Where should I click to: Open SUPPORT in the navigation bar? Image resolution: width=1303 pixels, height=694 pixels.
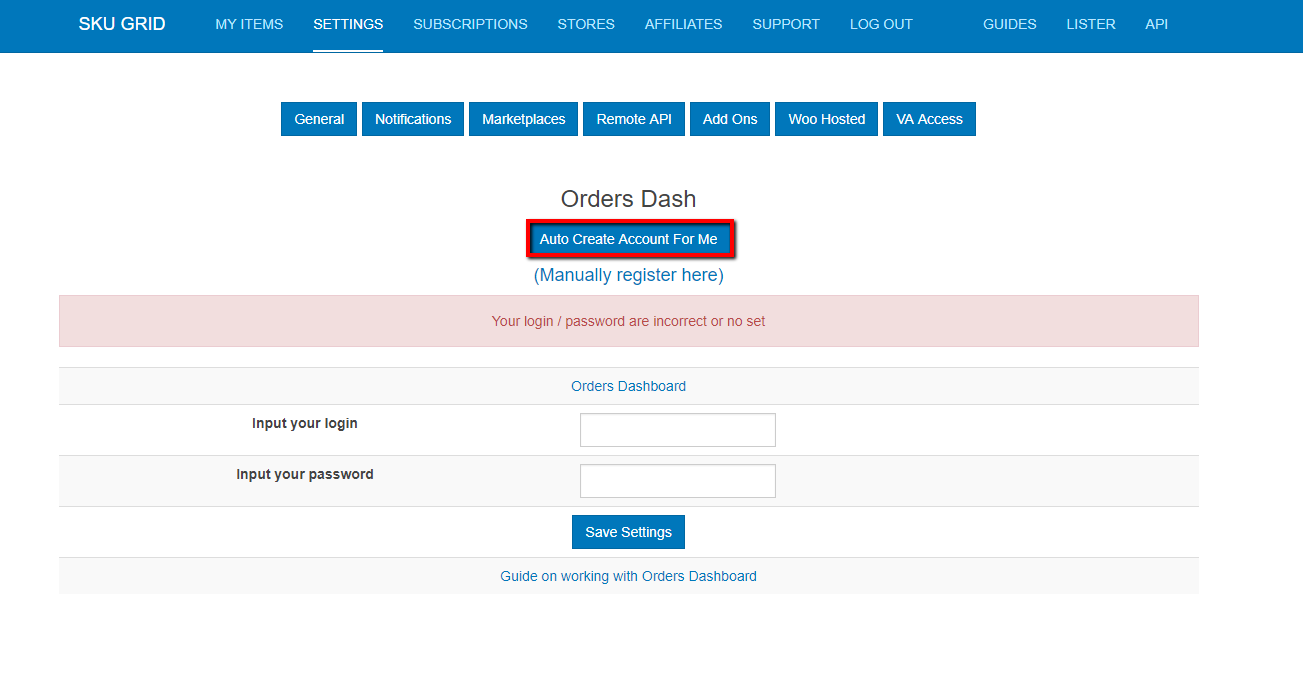point(786,24)
